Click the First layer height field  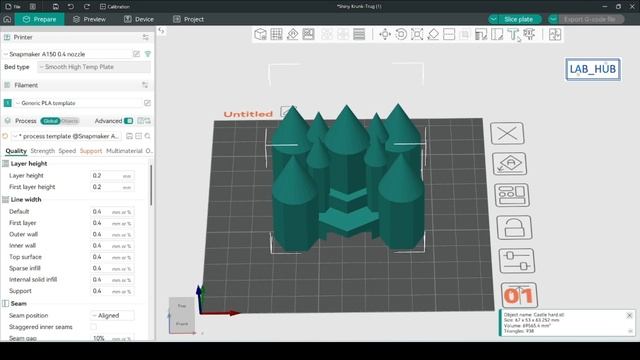pyautogui.click(x=112, y=187)
